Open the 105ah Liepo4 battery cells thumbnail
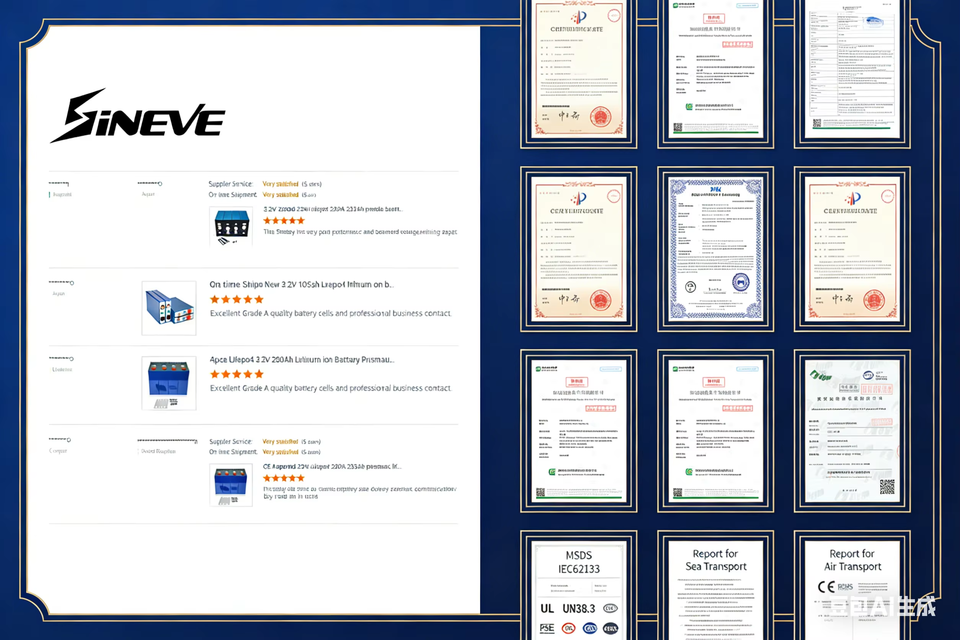Viewport: 960px width, 640px height. point(169,308)
